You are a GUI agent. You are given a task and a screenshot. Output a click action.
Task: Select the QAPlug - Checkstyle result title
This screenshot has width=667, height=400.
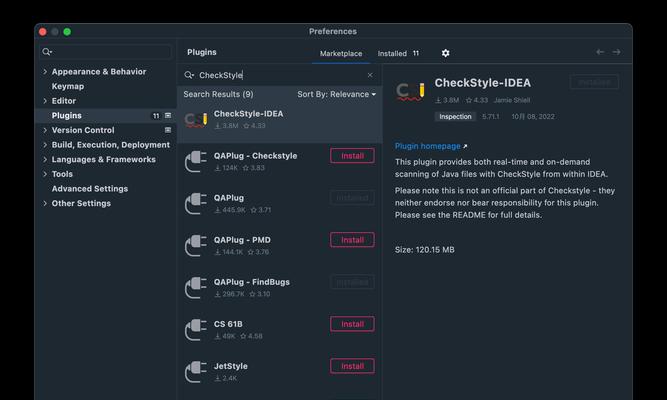click(x=255, y=156)
